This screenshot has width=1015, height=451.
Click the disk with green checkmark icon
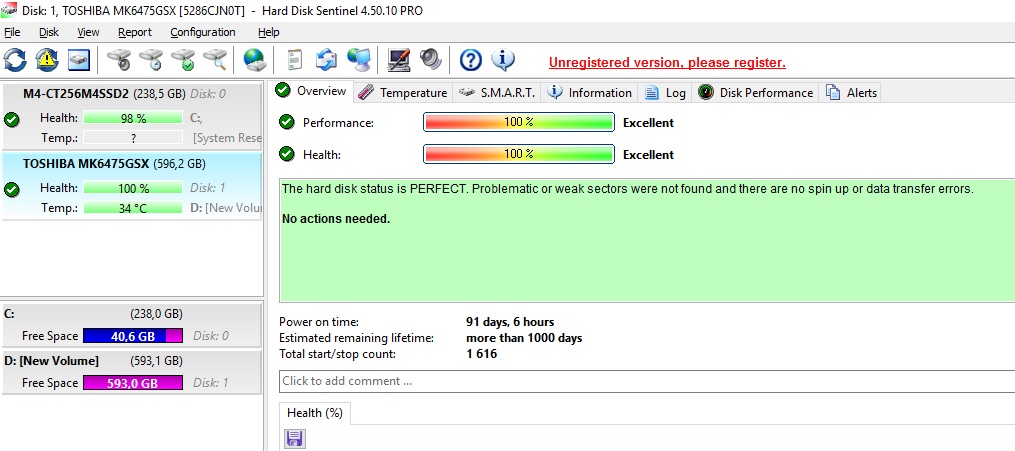(183, 60)
